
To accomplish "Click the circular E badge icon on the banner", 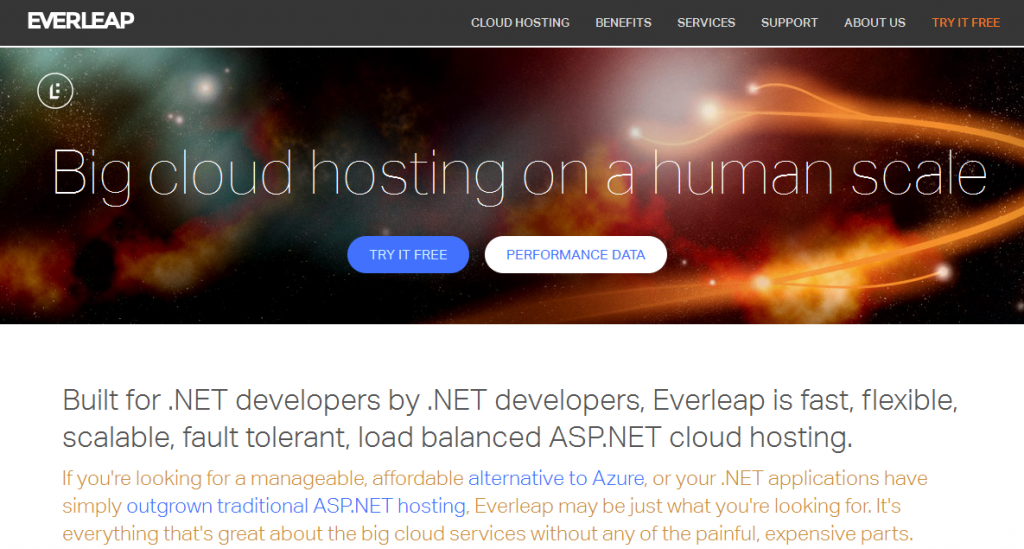I will point(56,91).
